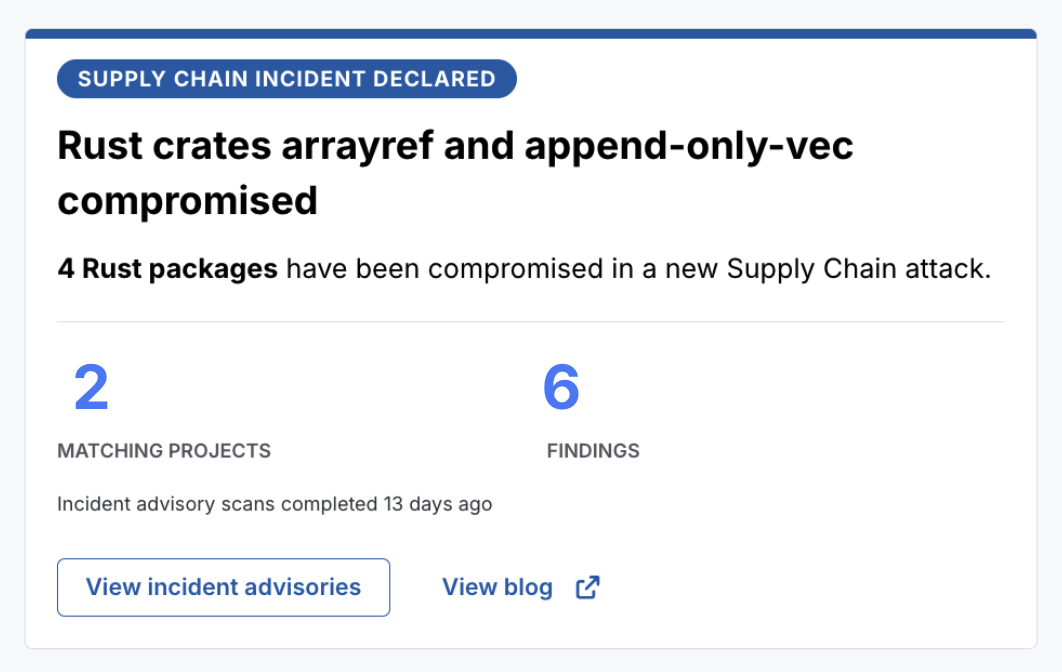Click the blue accent bar atop the card

[531, 34]
